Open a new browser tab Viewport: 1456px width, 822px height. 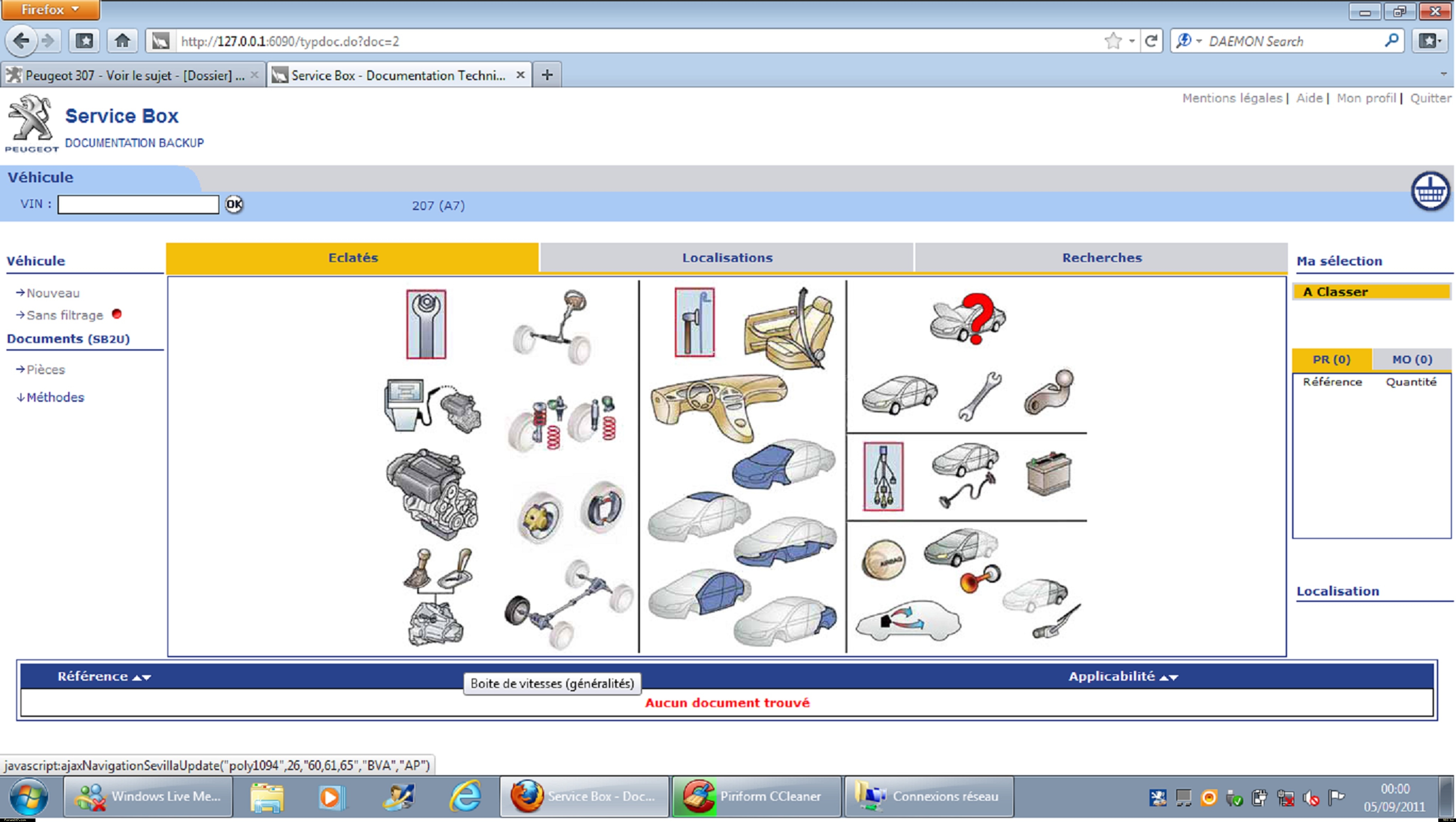click(547, 75)
